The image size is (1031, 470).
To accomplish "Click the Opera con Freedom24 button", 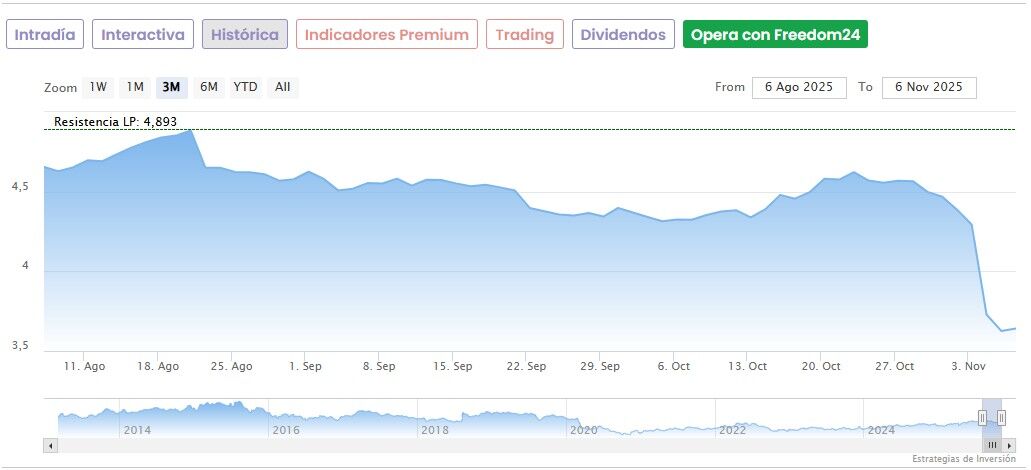I will [775, 35].
